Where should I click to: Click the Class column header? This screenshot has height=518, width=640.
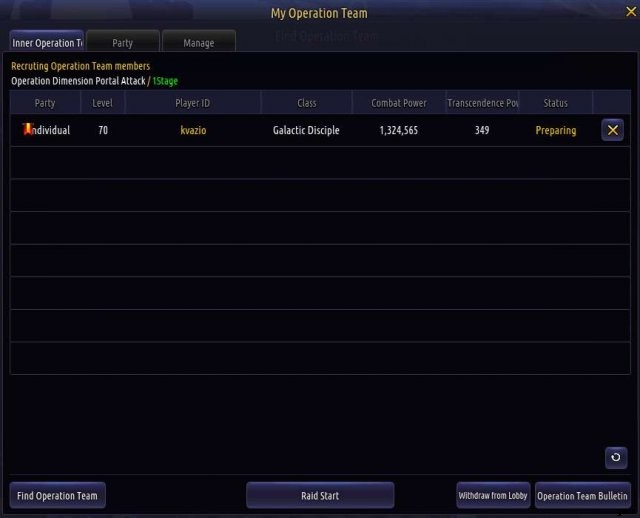tap(307, 103)
